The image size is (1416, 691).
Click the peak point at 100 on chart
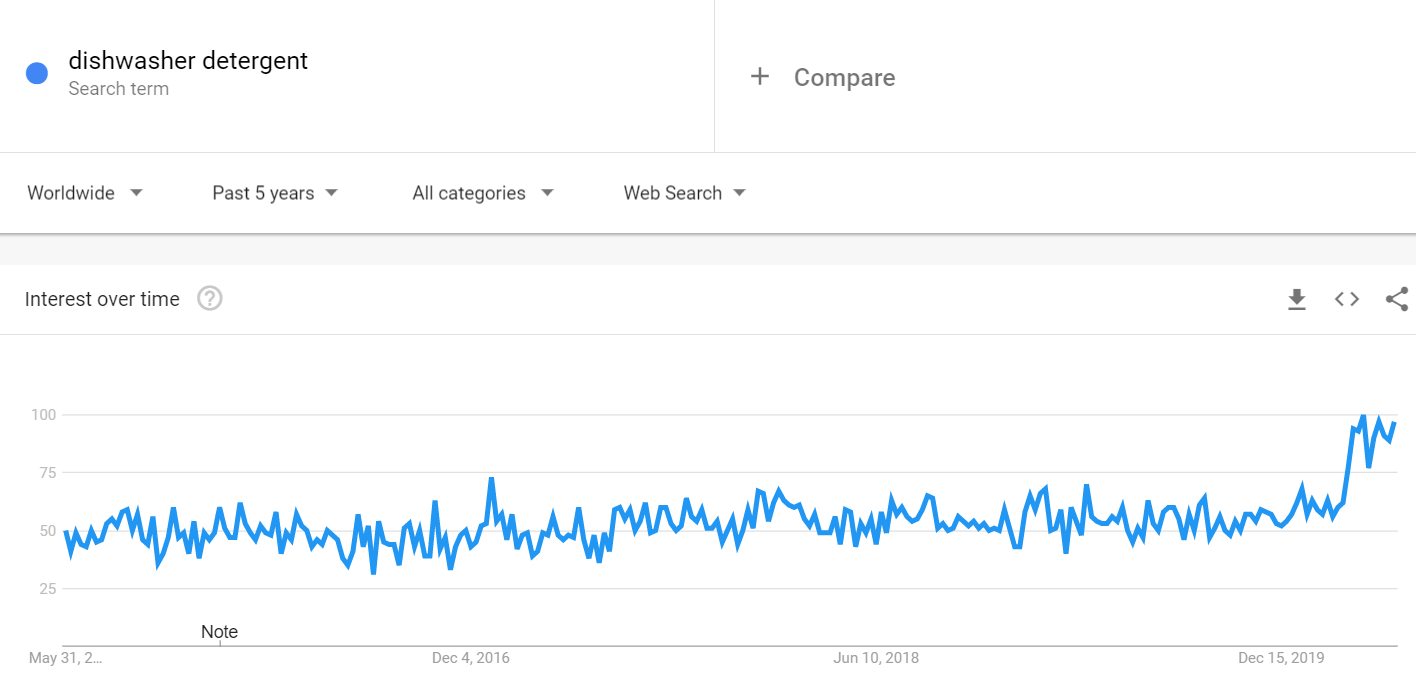pos(1362,415)
